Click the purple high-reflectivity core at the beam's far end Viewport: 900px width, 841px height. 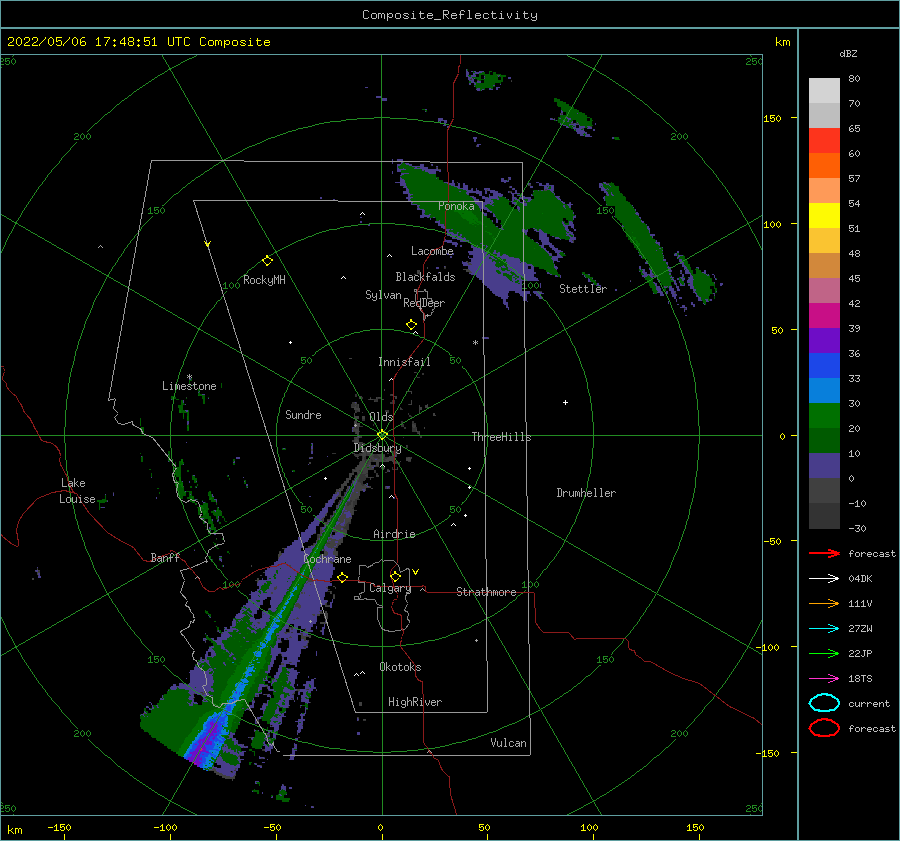pyautogui.click(x=204, y=743)
